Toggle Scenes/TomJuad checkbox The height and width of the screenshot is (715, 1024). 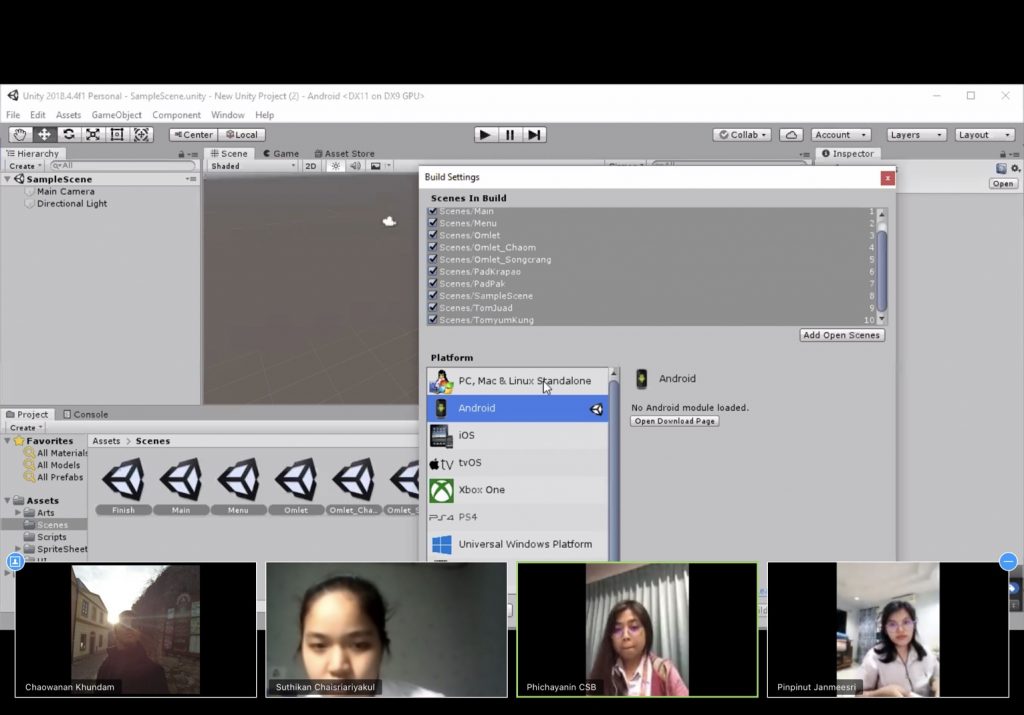pos(433,308)
